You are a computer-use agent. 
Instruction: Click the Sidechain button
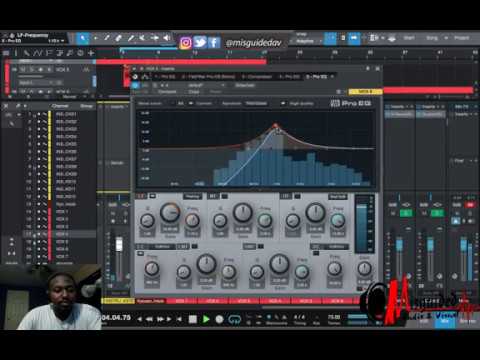click(245, 85)
